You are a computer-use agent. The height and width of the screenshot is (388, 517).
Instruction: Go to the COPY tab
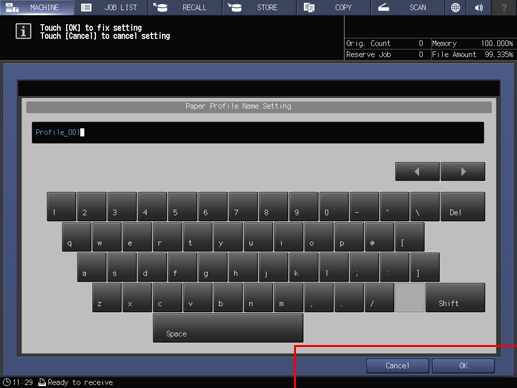[333, 7]
